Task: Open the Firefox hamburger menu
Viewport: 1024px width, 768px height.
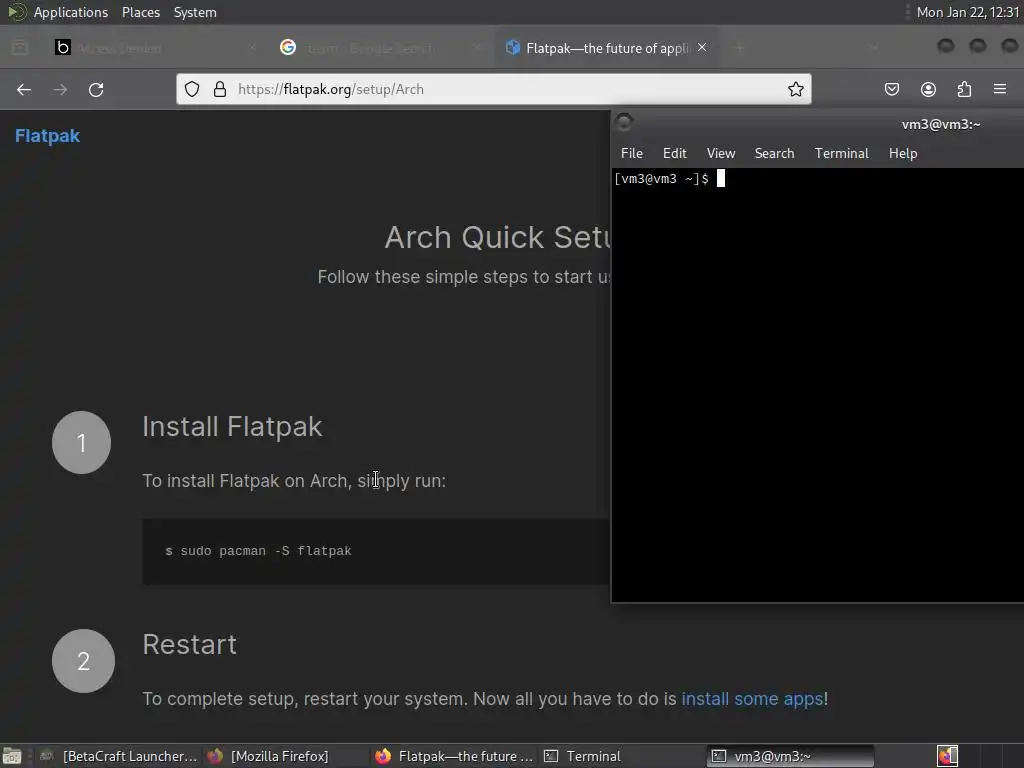Action: tap(1000, 89)
